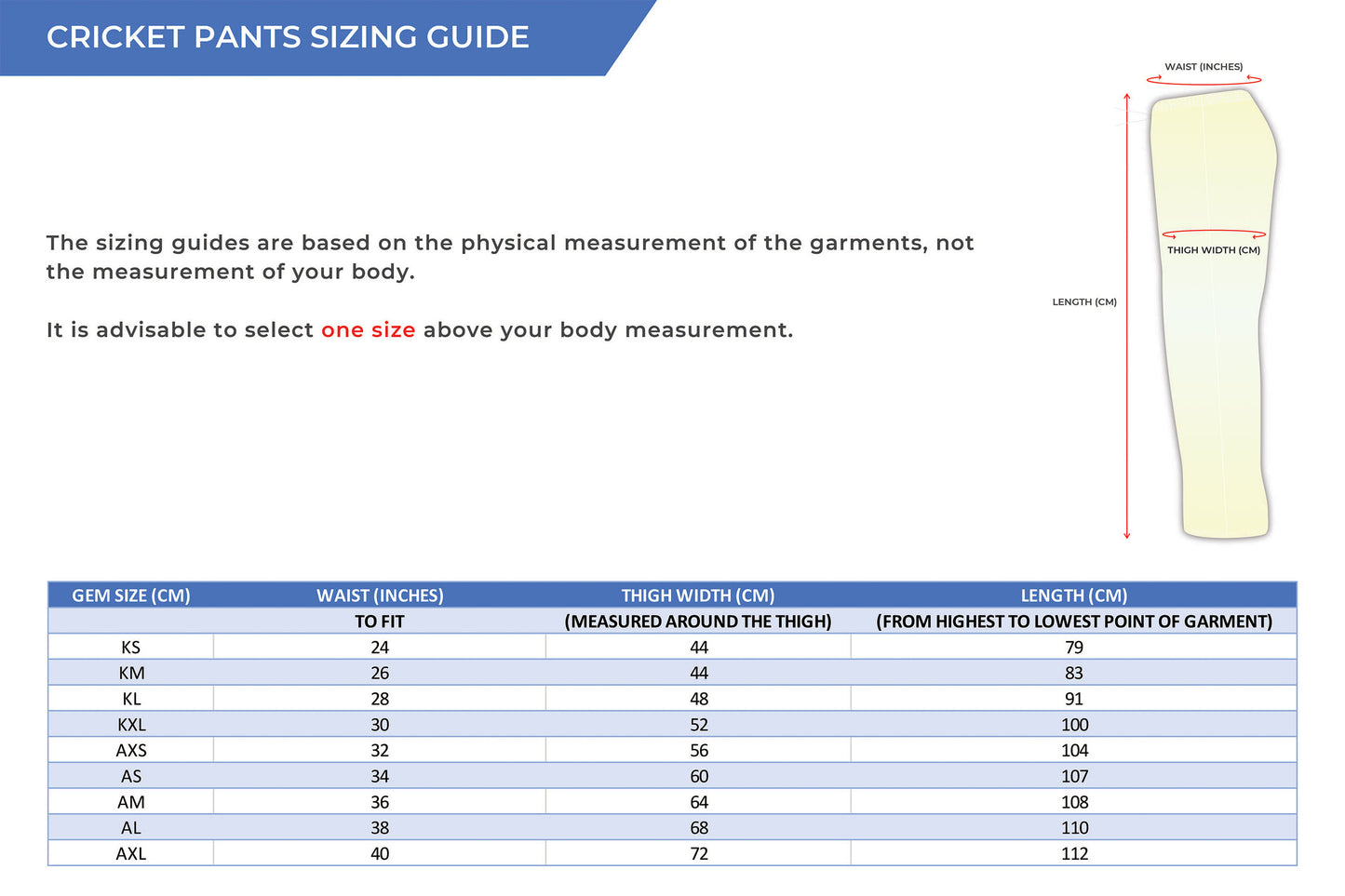This screenshot has width=1345, height=896.
Task: Select the KL thigh width value 48
Action: 699,699
